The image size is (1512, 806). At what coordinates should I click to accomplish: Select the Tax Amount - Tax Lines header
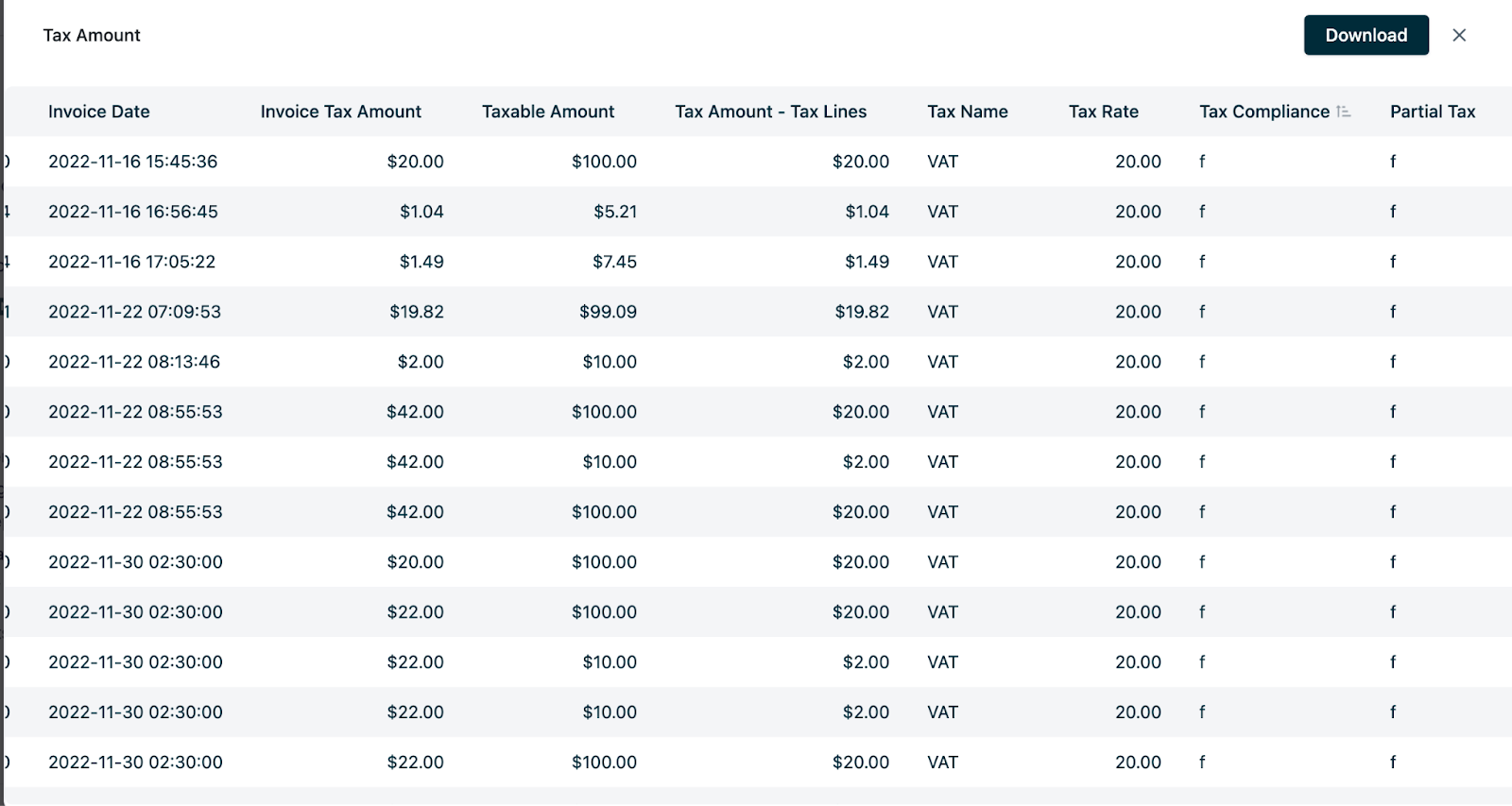pyautogui.click(x=770, y=111)
